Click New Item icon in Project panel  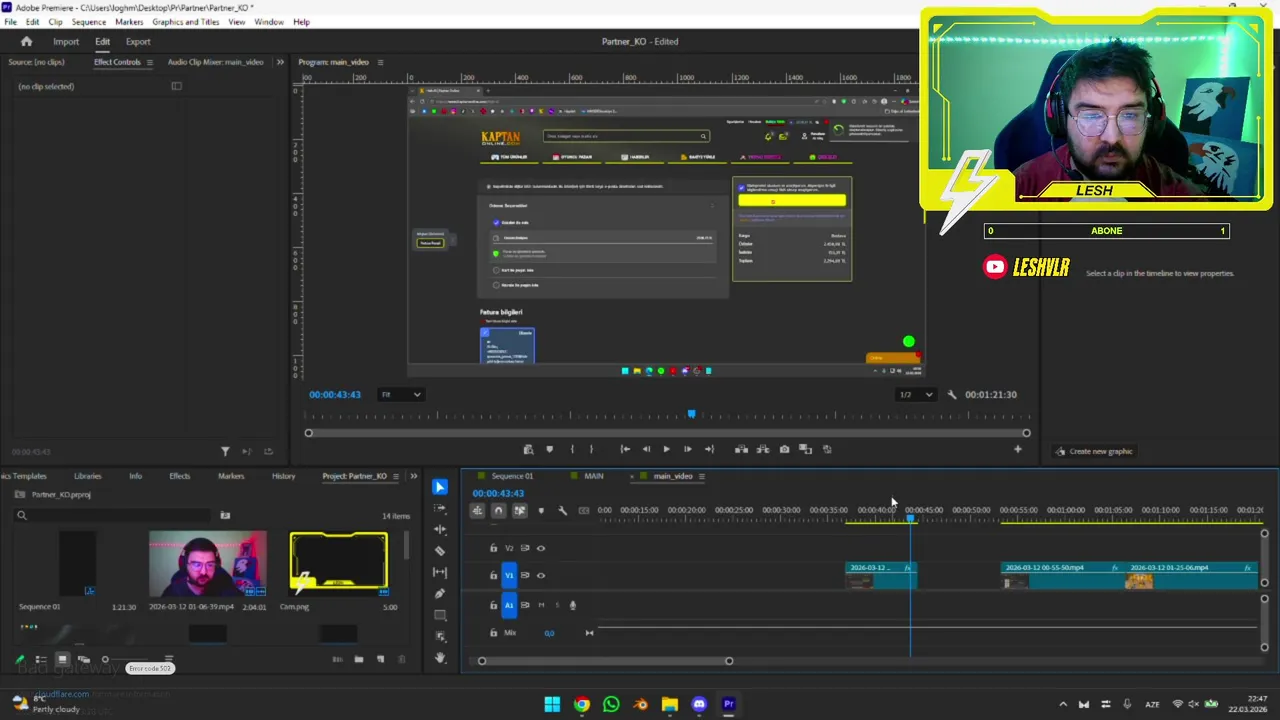(380, 659)
